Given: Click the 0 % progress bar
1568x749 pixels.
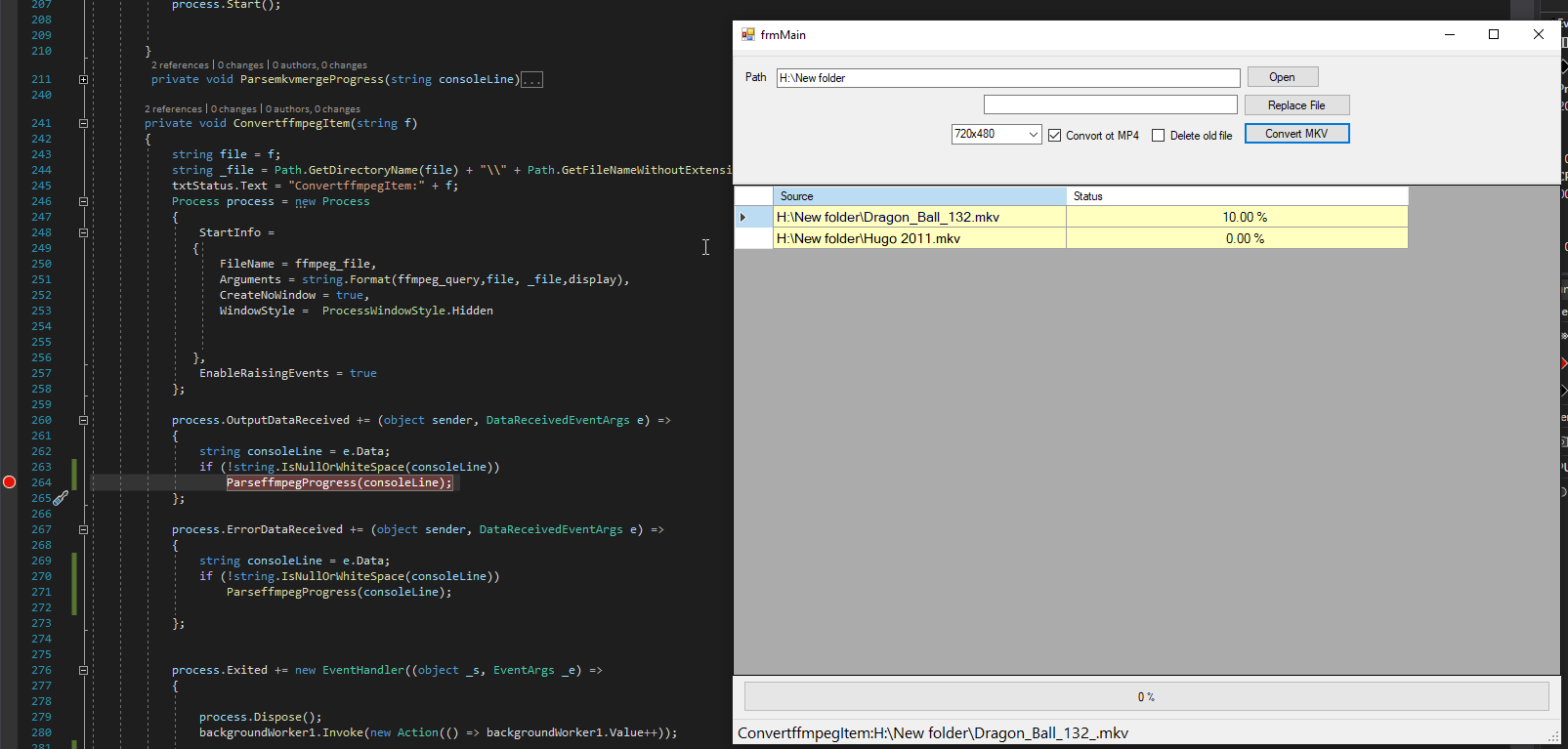Looking at the screenshot, I should tap(1146, 696).
